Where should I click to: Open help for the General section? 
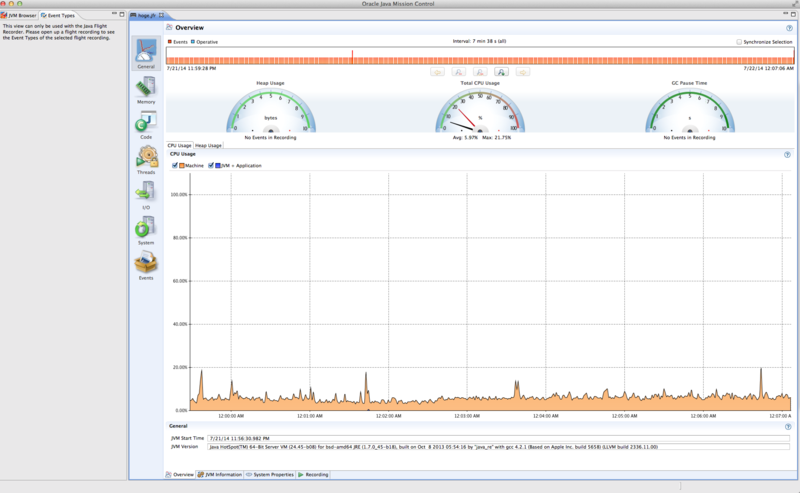point(788,427)
